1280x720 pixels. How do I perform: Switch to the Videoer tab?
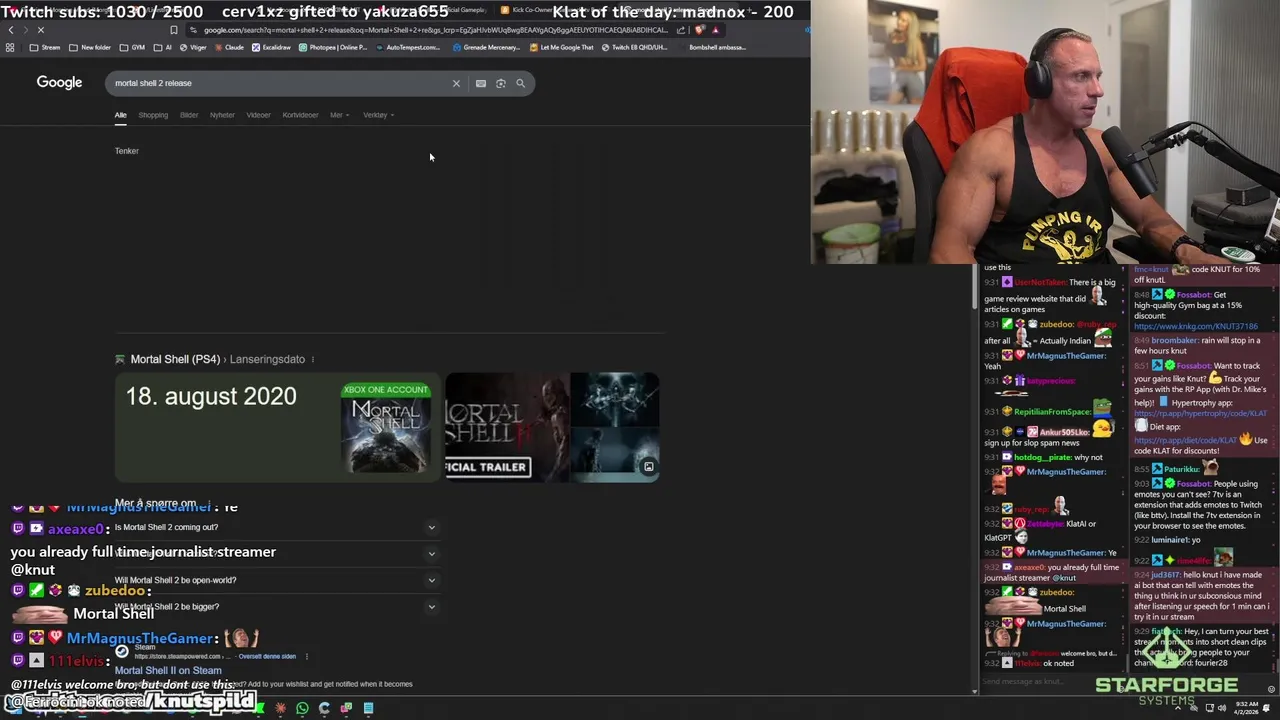pyautogui.click(x=258, y=115)
